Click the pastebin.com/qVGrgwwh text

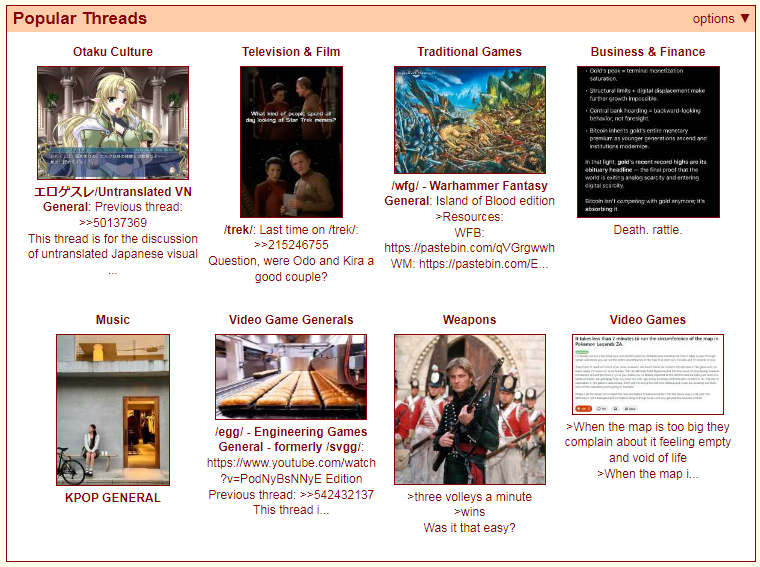(469, 248)
